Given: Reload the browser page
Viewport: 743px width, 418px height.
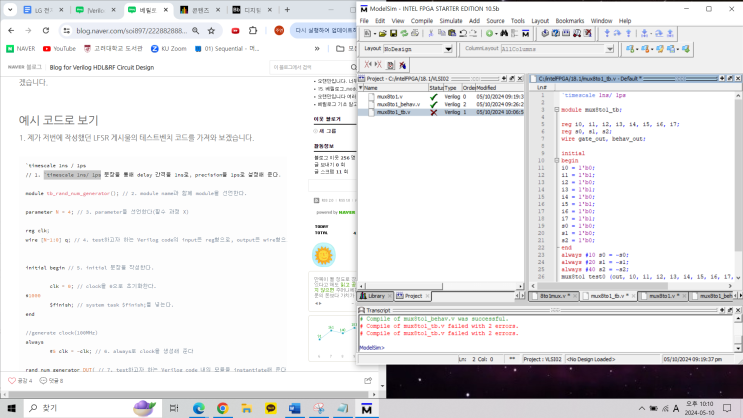Looking at the screenshot, I should coord(46,31).
